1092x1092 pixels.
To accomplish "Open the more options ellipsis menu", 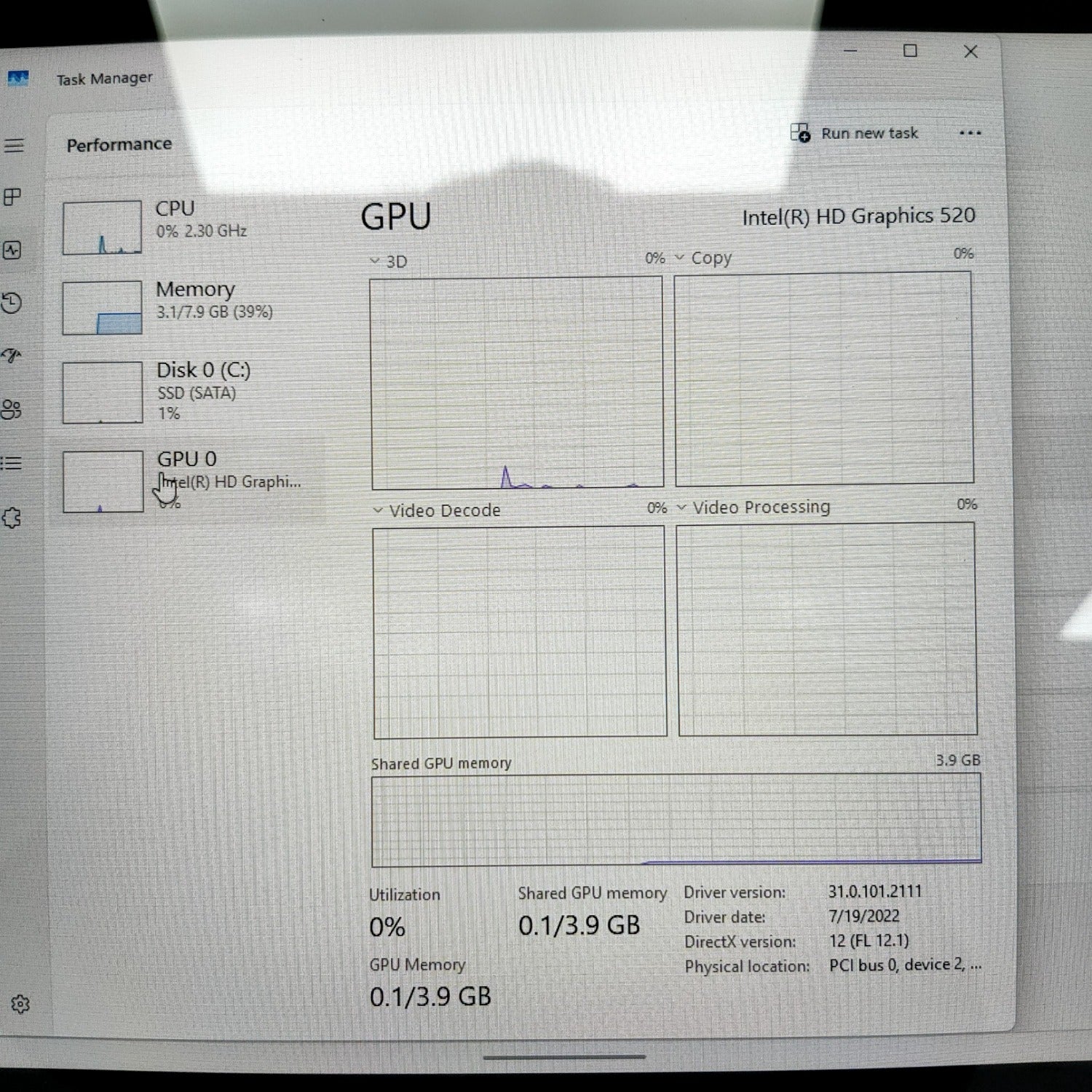I will pos(970,132).
